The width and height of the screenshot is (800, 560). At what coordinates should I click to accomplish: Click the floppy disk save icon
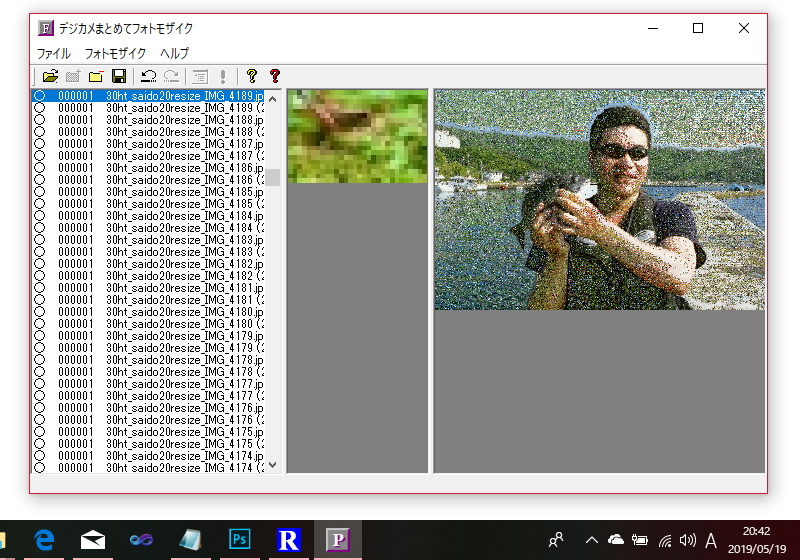(x=119, y=77)
